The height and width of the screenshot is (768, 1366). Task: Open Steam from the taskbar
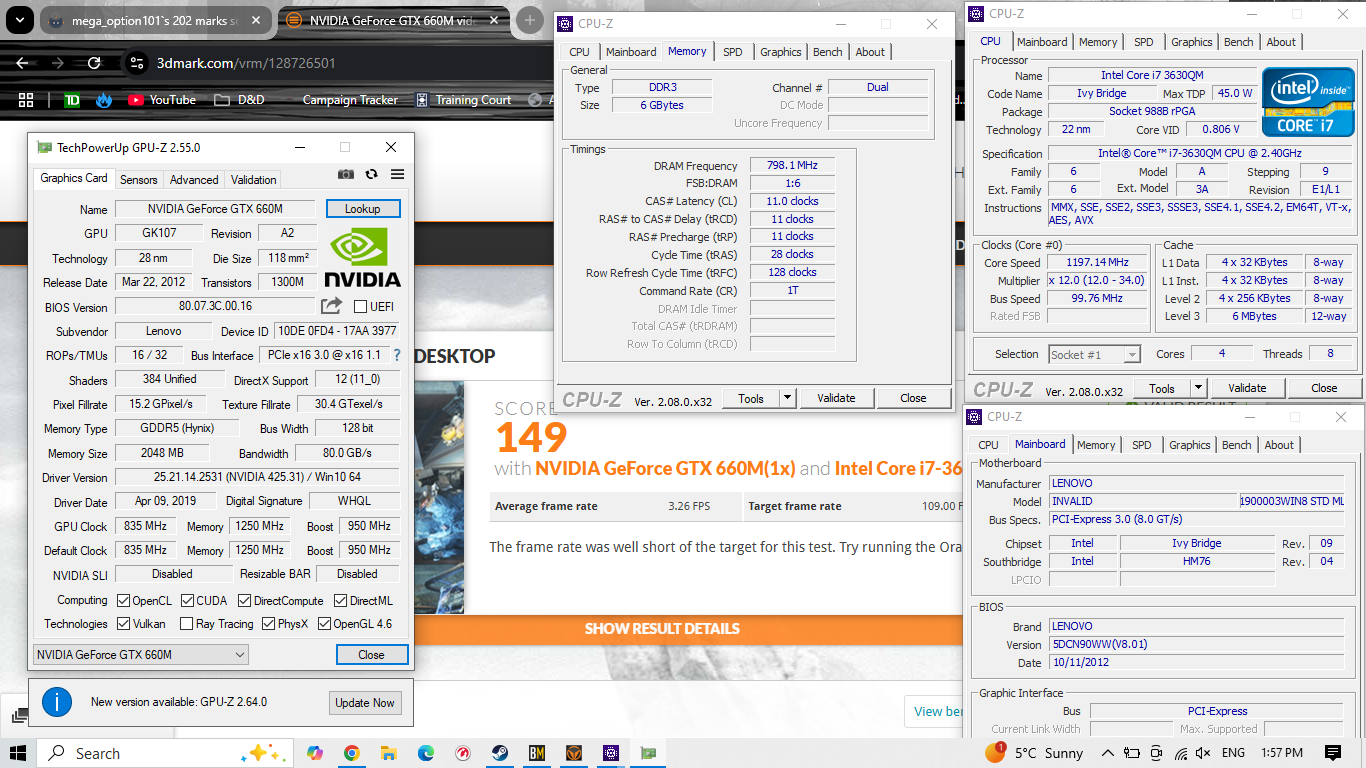pyautogui.click(x=500, y=753)
